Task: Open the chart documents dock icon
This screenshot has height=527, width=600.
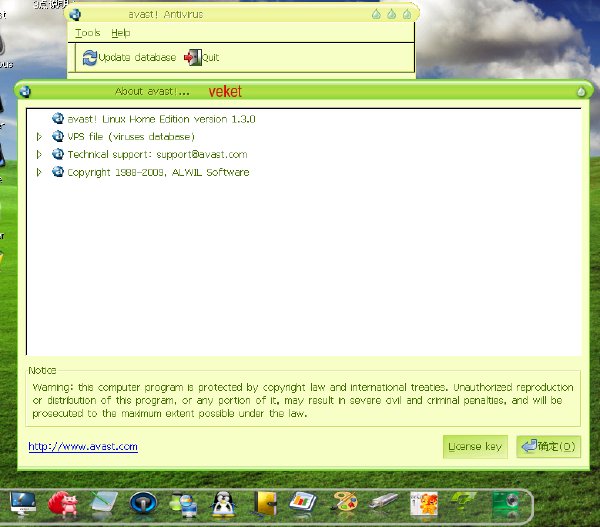Action: click(303, 503)
